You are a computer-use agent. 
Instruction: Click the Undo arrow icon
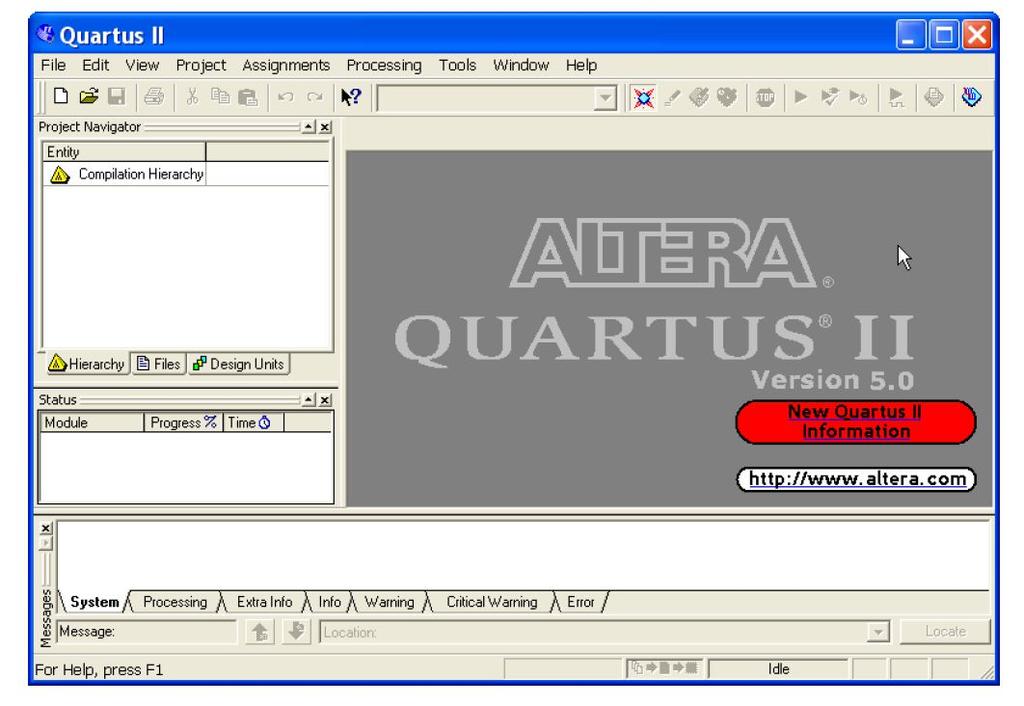285,97
